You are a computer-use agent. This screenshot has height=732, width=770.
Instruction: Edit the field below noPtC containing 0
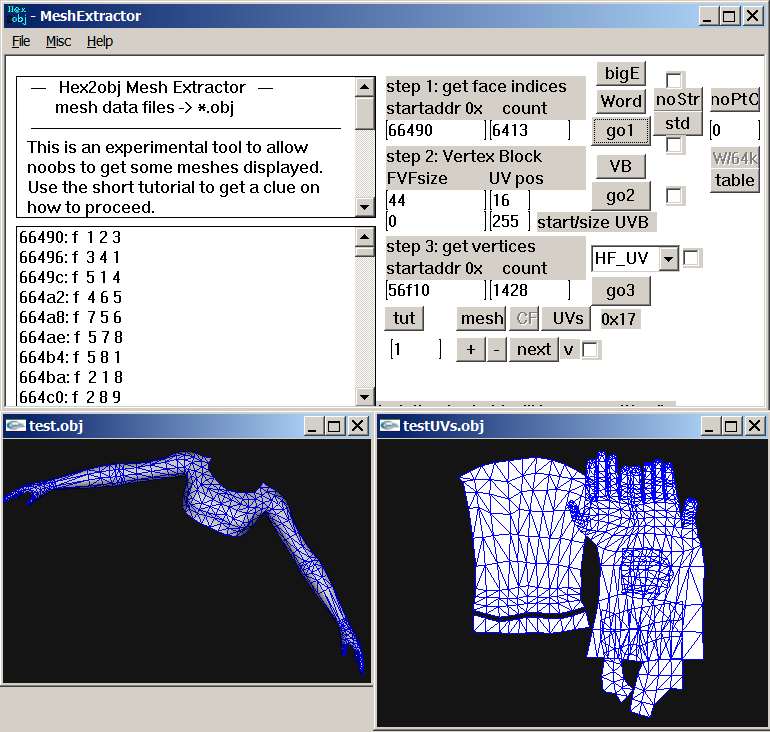pos(735,130)
